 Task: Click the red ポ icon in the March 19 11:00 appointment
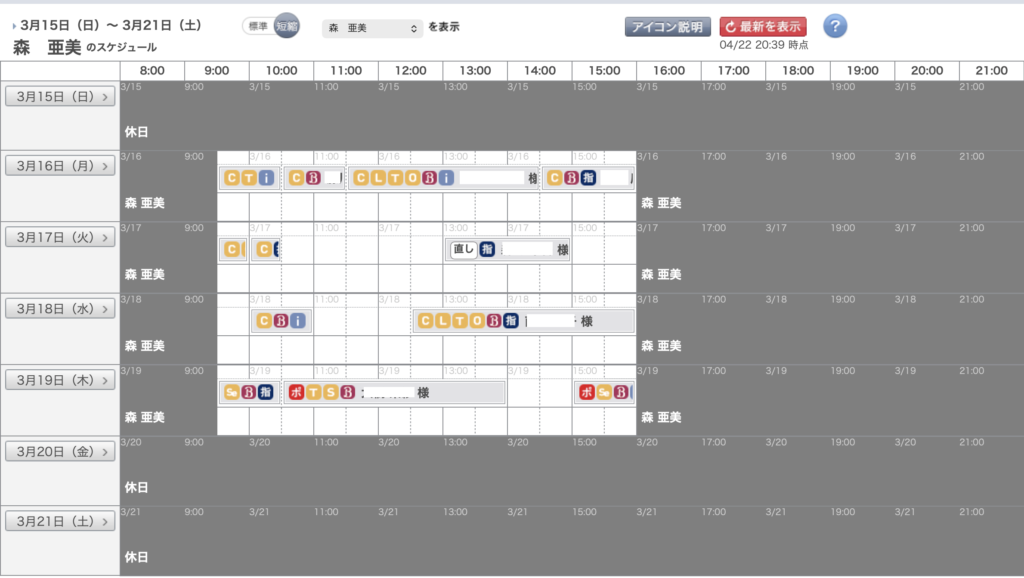click(x=296, y=393)
